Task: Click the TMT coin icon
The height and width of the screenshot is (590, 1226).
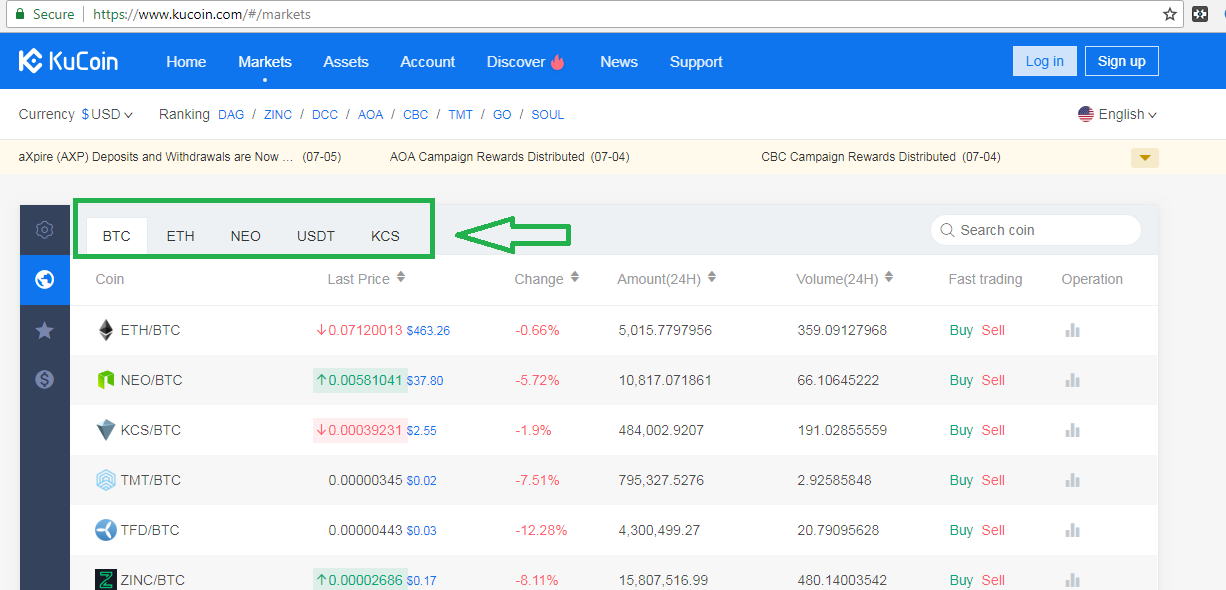Action: [x=105, y=480]
